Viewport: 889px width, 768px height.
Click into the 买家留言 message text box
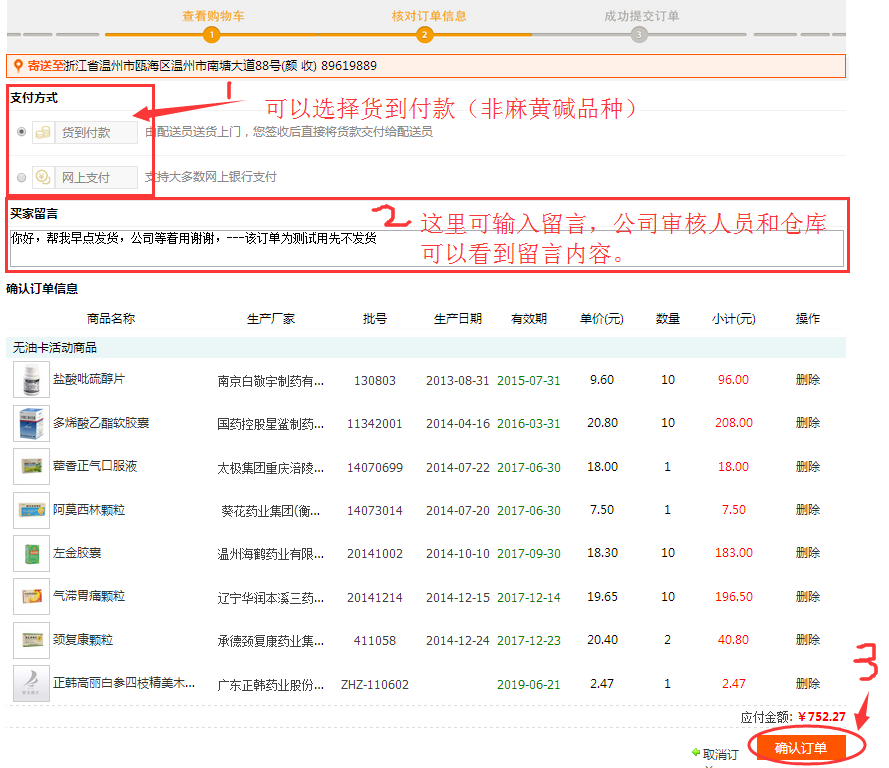(427, 248)
